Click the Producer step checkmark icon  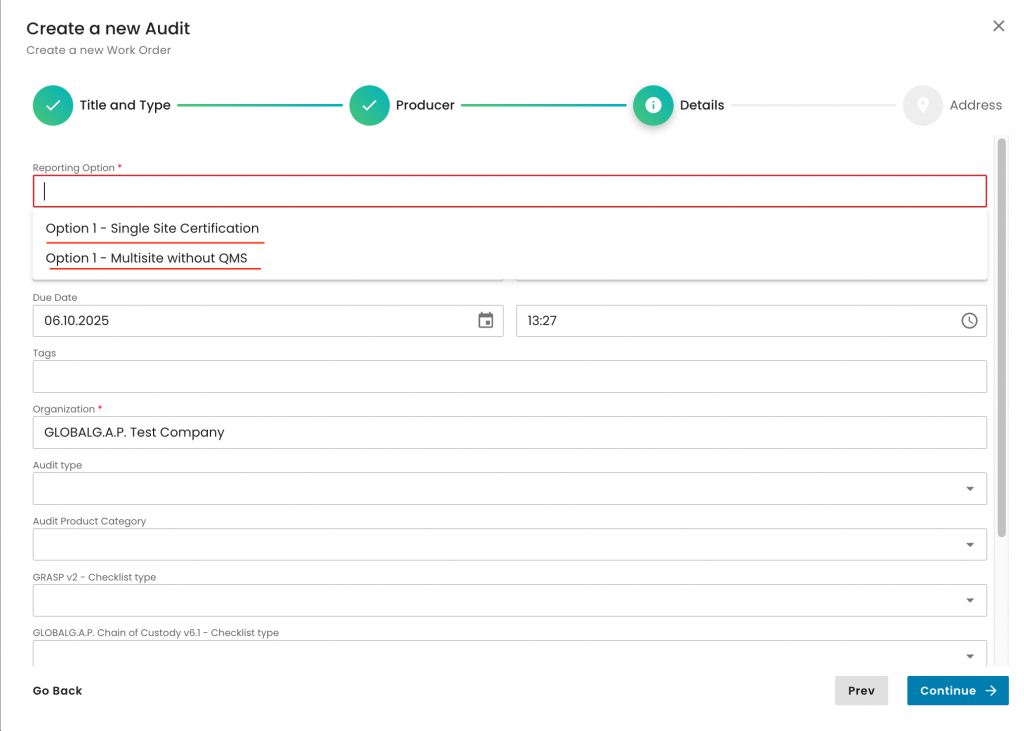[x=369, y=105]
